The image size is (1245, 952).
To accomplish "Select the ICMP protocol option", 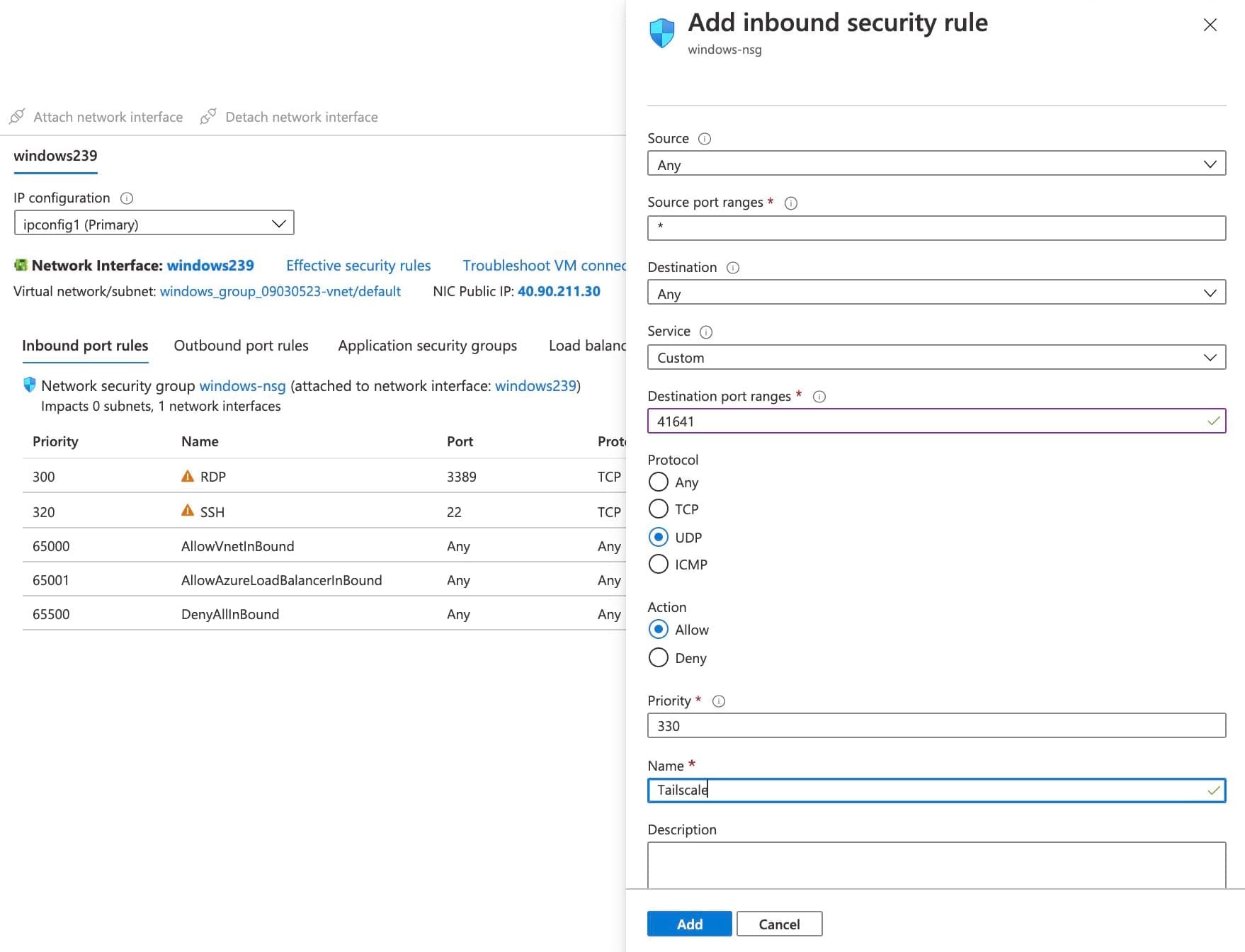I will tap(658, 564).
